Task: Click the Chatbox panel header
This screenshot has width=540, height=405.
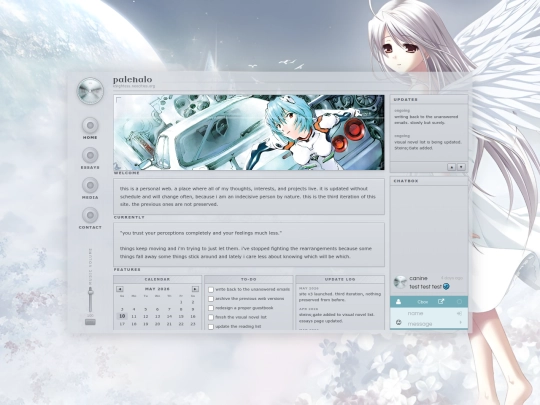Action: pyautogui.click(x=429, y=181)
